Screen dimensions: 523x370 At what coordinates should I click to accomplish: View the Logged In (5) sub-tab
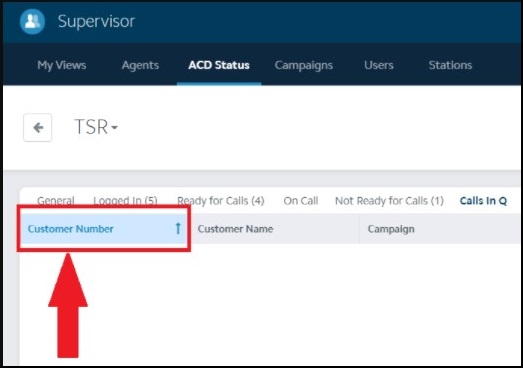click(125, 201)
